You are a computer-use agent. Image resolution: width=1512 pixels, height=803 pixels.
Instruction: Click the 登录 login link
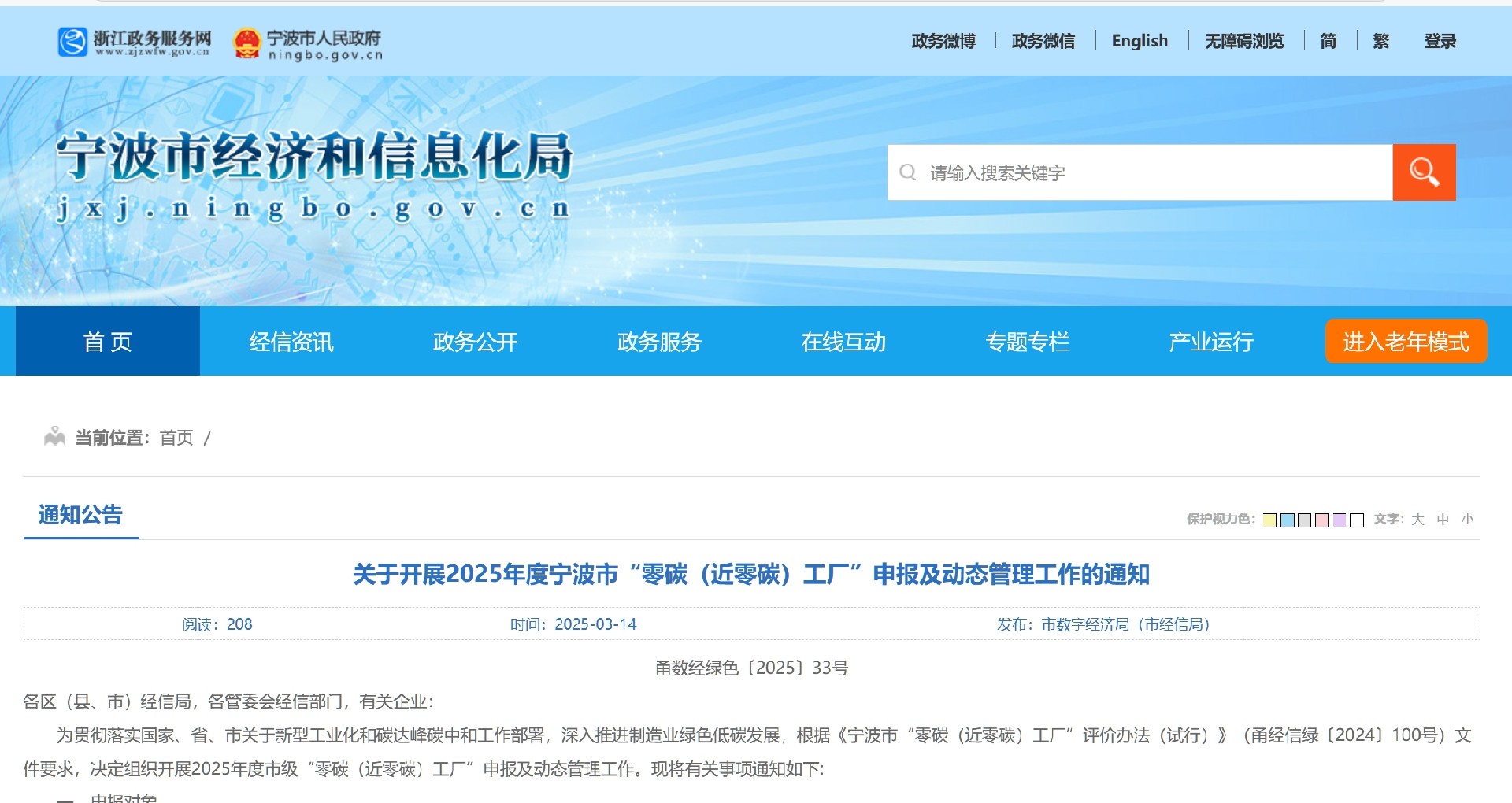(1440, 41)
